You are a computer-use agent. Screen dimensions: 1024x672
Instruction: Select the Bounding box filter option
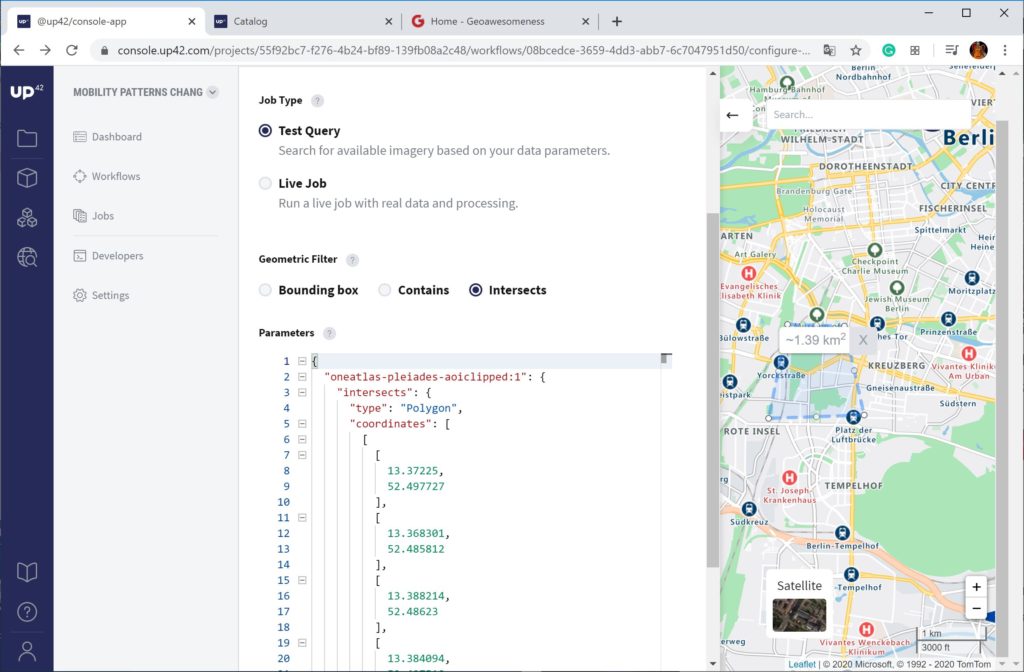pos(265,290)
